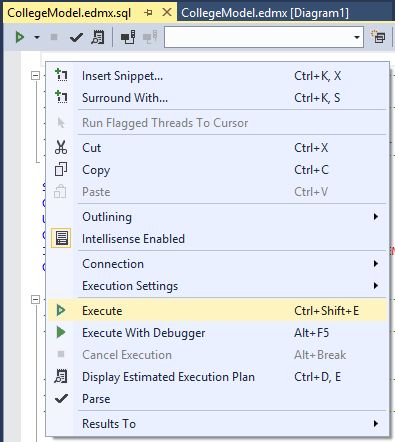Click the database combo box arrow
Image resolution: width=395 pixels, height=442 pixels.
[x=357, y=37]
